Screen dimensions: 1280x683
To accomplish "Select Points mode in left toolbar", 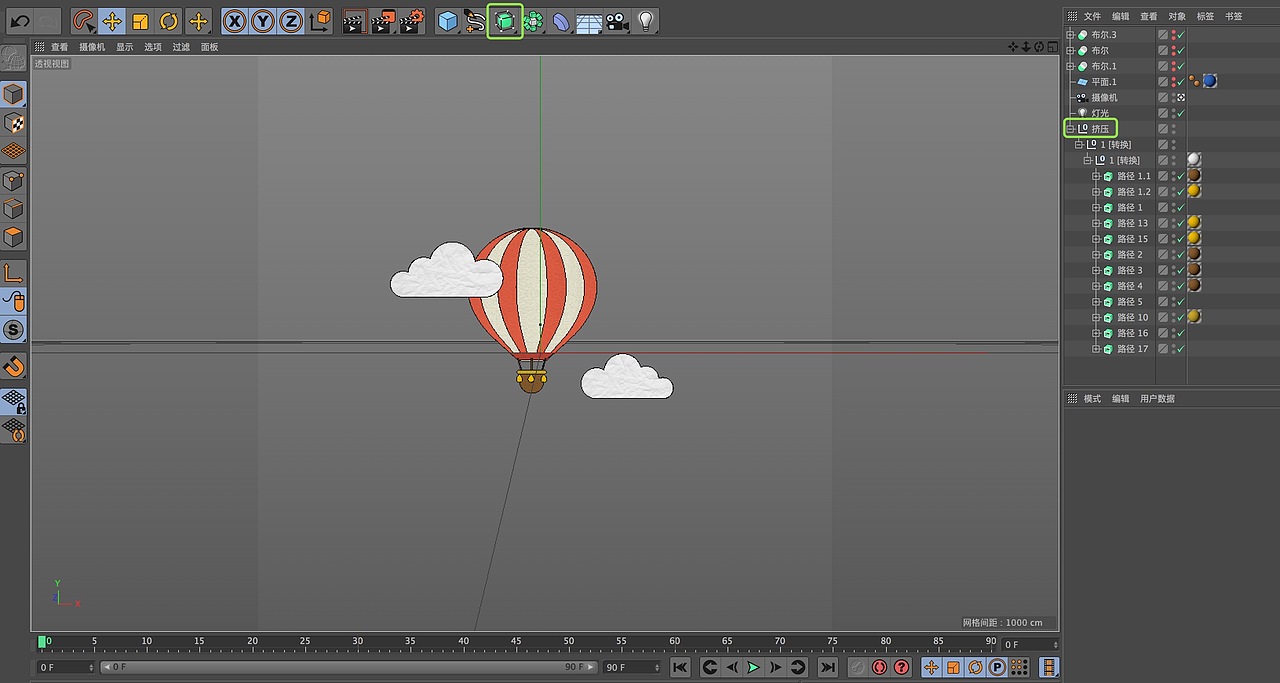I will (x=14, y=181).
